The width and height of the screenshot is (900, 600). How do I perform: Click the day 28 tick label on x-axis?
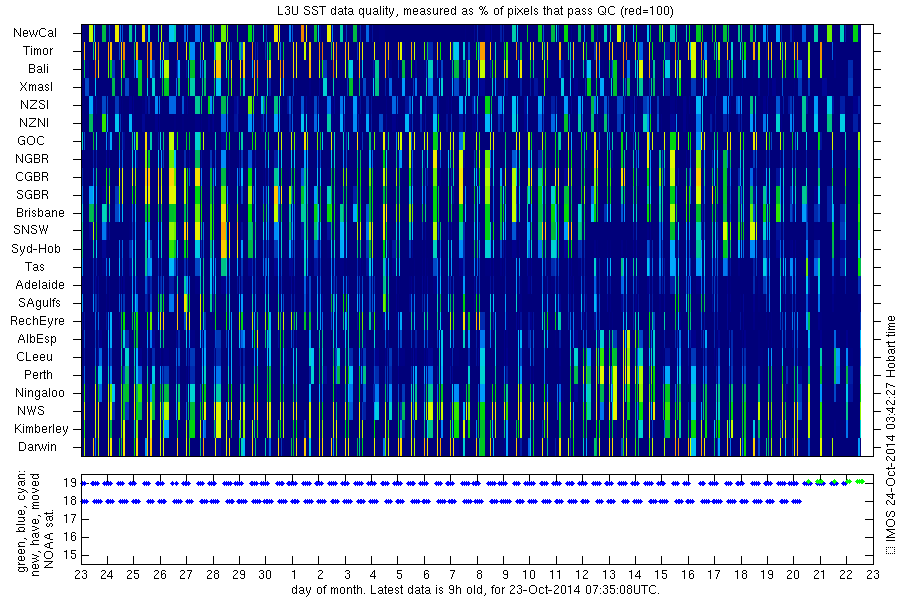(212, 575)
